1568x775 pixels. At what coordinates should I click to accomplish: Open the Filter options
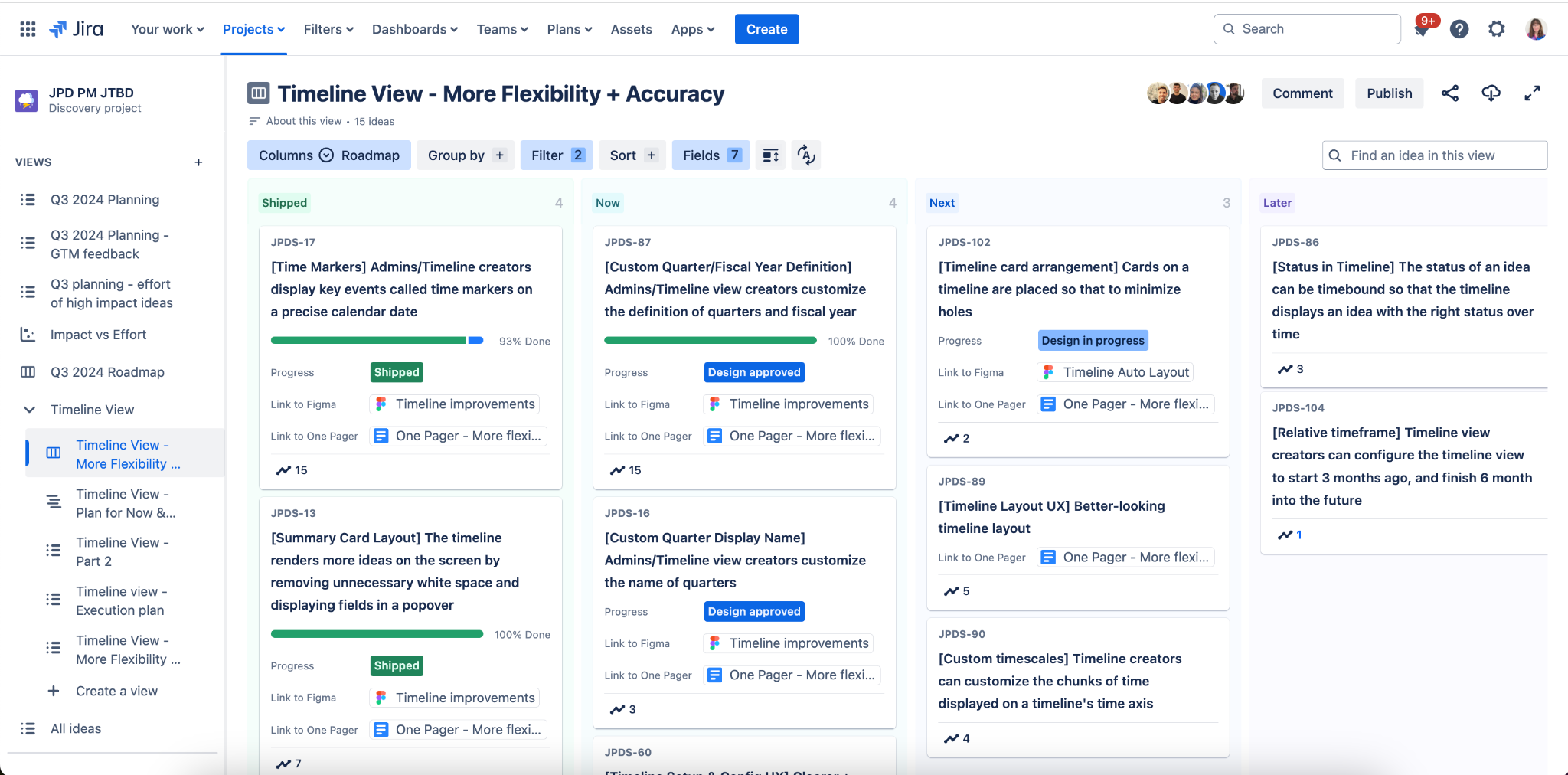tap(557, 155)
